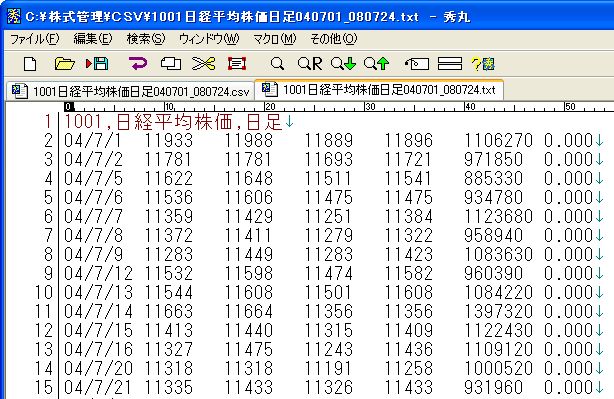
Task: Click value 960390 on line 9
Action: point(493,274)
